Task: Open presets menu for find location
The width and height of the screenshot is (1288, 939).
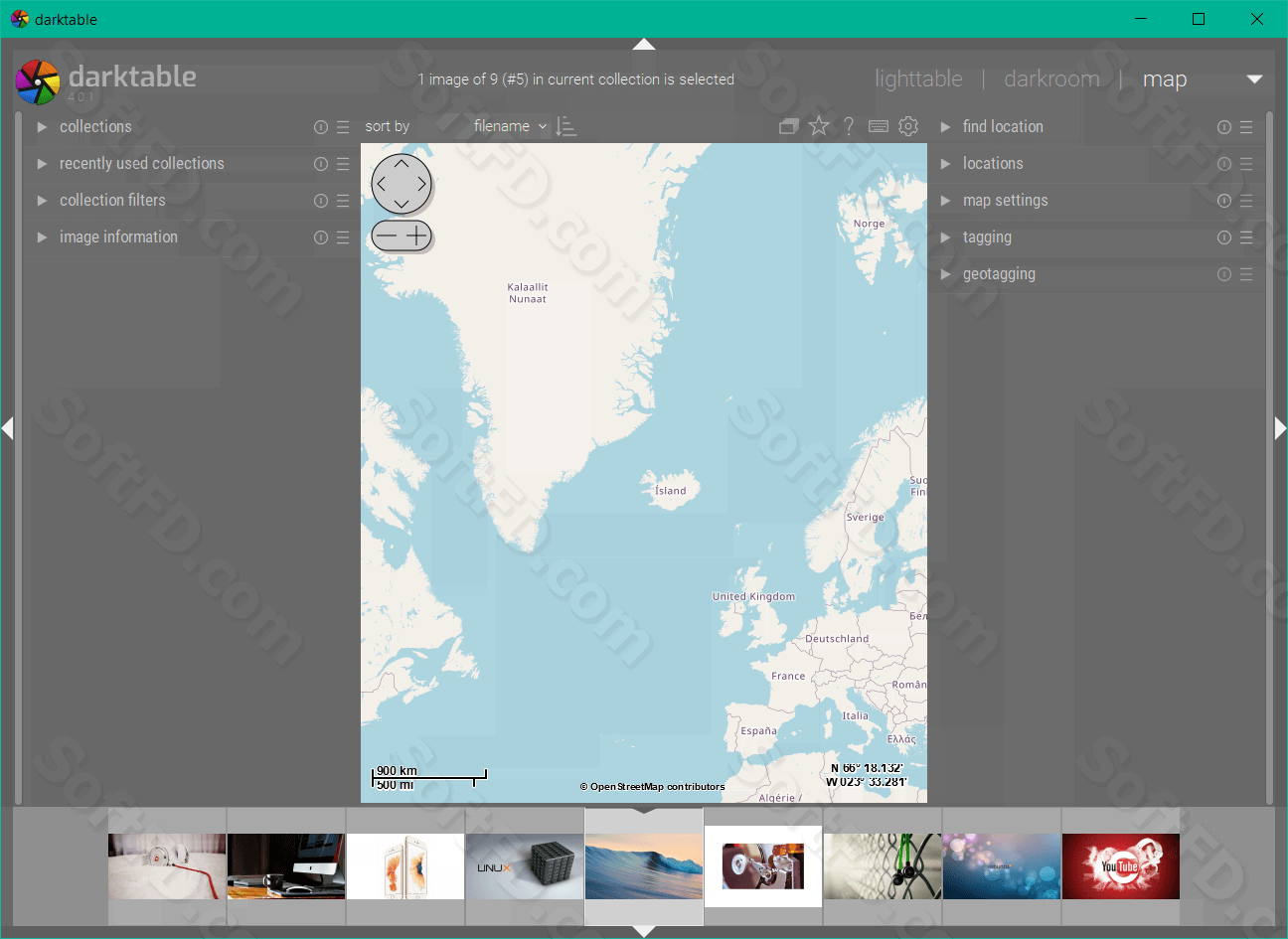Action: pos(1246,127)
